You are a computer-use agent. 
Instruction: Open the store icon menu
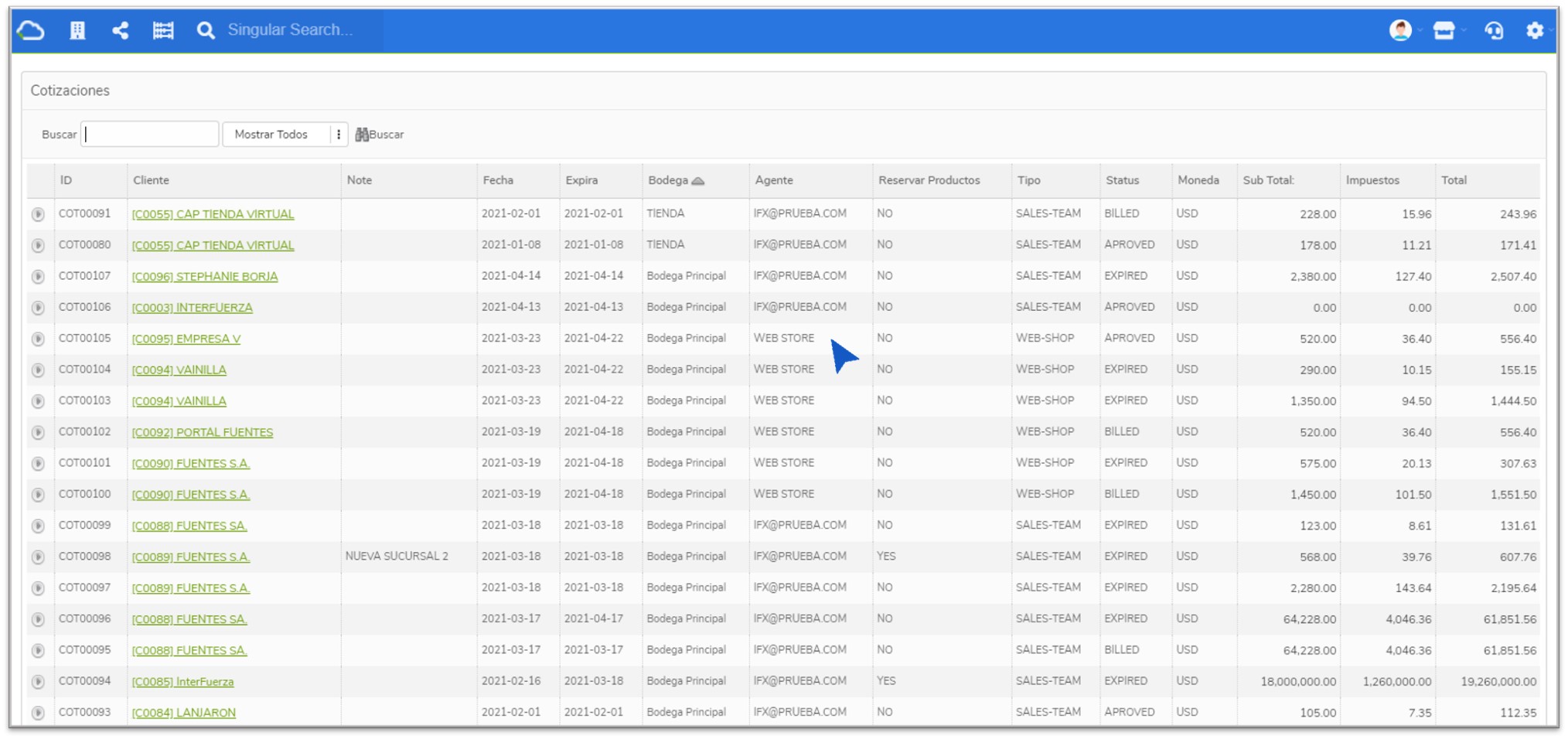tap(1444, 30)
